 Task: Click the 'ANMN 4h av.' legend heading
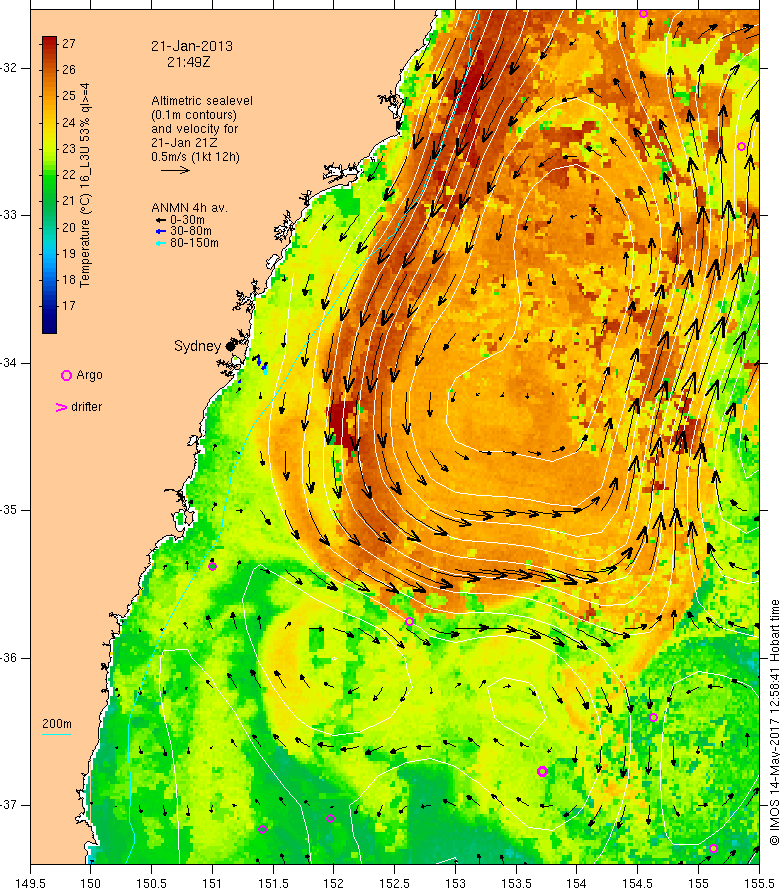(189, 208)
